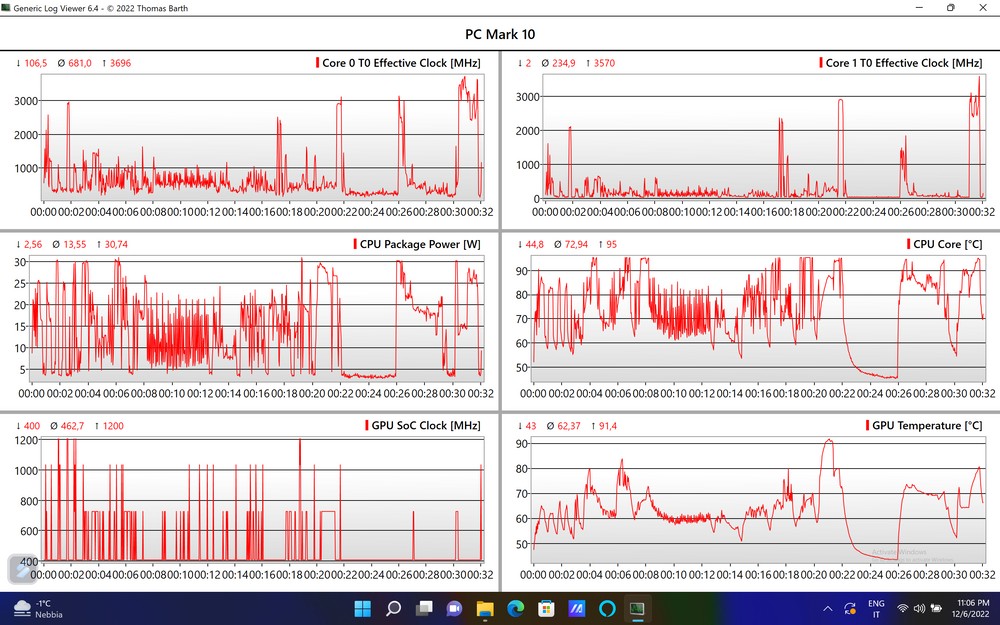Open weather widget showing Nebbia

40,608
